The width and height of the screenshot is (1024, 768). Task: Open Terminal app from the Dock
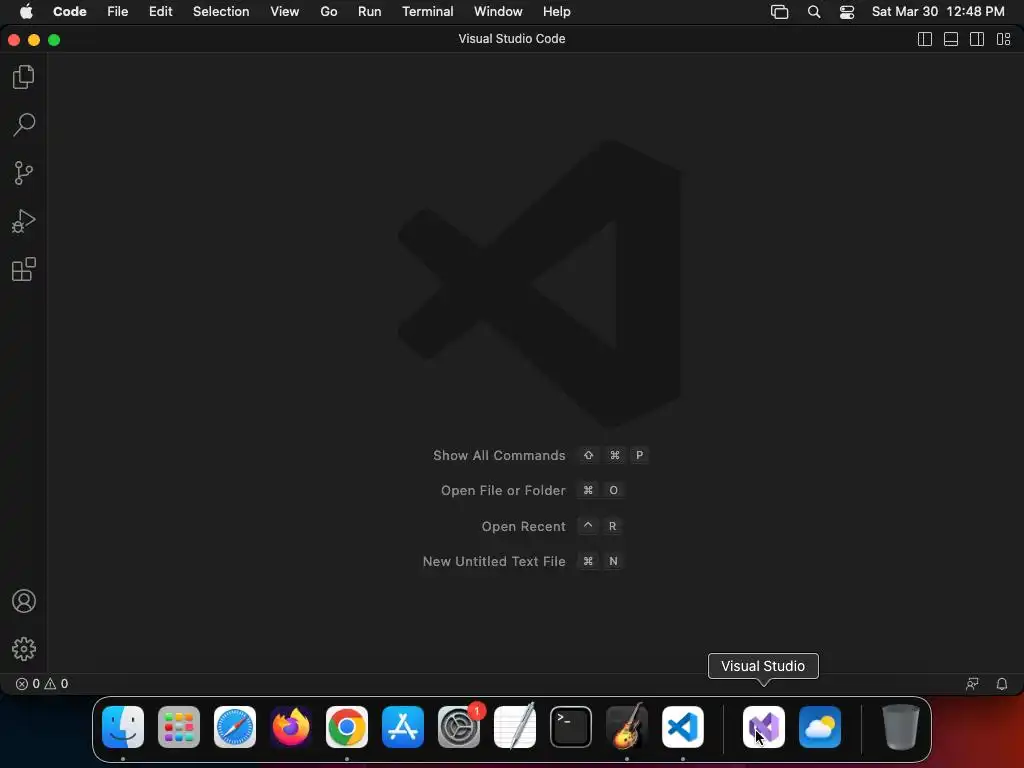(x=571, y=727)
